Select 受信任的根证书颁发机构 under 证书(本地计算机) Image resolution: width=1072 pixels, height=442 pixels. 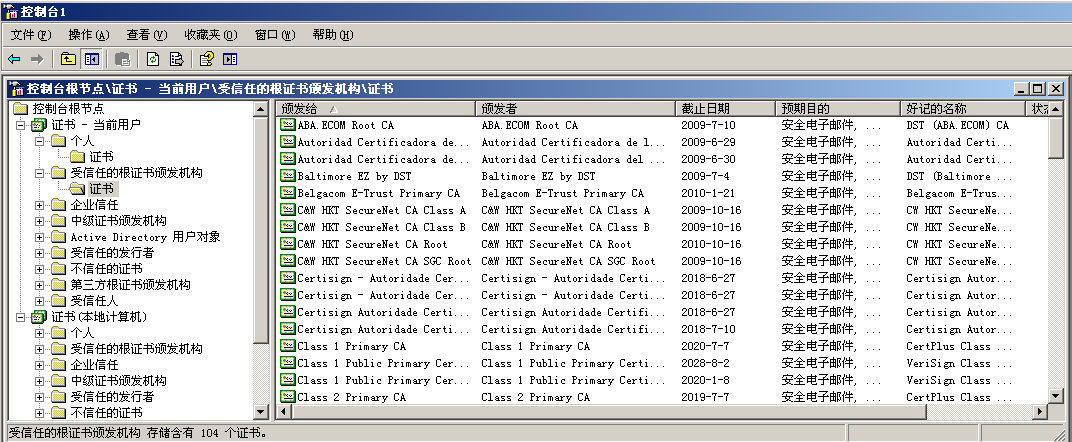pyautogui.click(x=136, y=348)
